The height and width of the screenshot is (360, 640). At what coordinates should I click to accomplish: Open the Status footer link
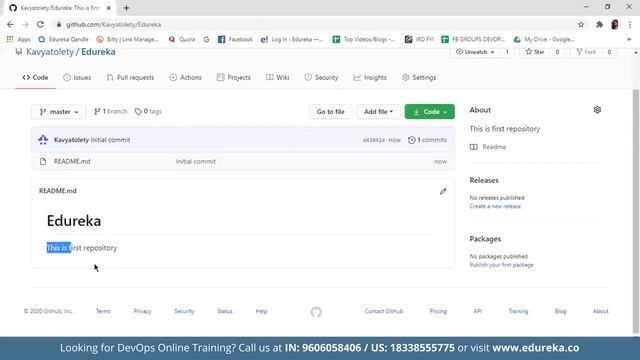coord(224,311)
